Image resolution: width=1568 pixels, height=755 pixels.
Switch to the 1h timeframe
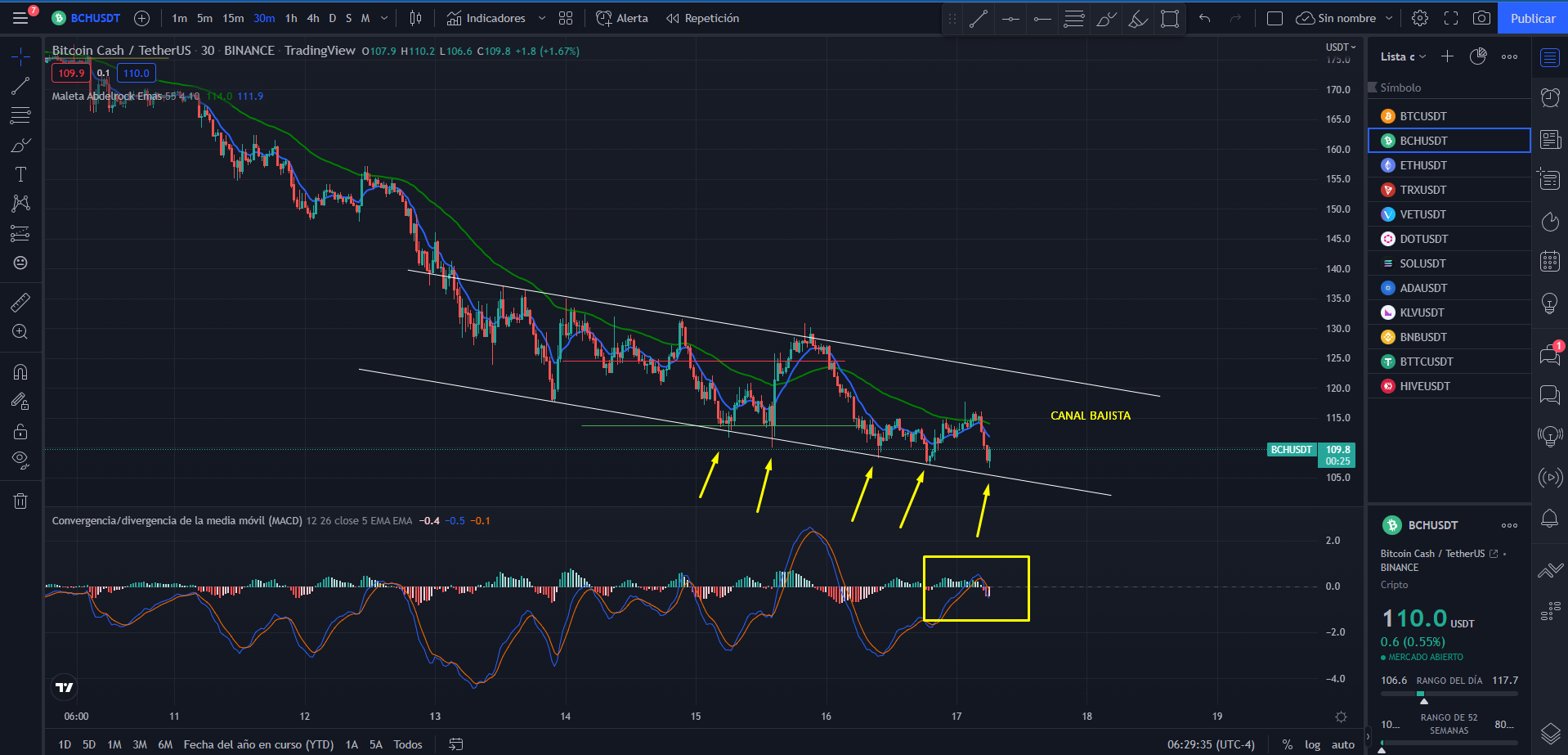[291, 18]
